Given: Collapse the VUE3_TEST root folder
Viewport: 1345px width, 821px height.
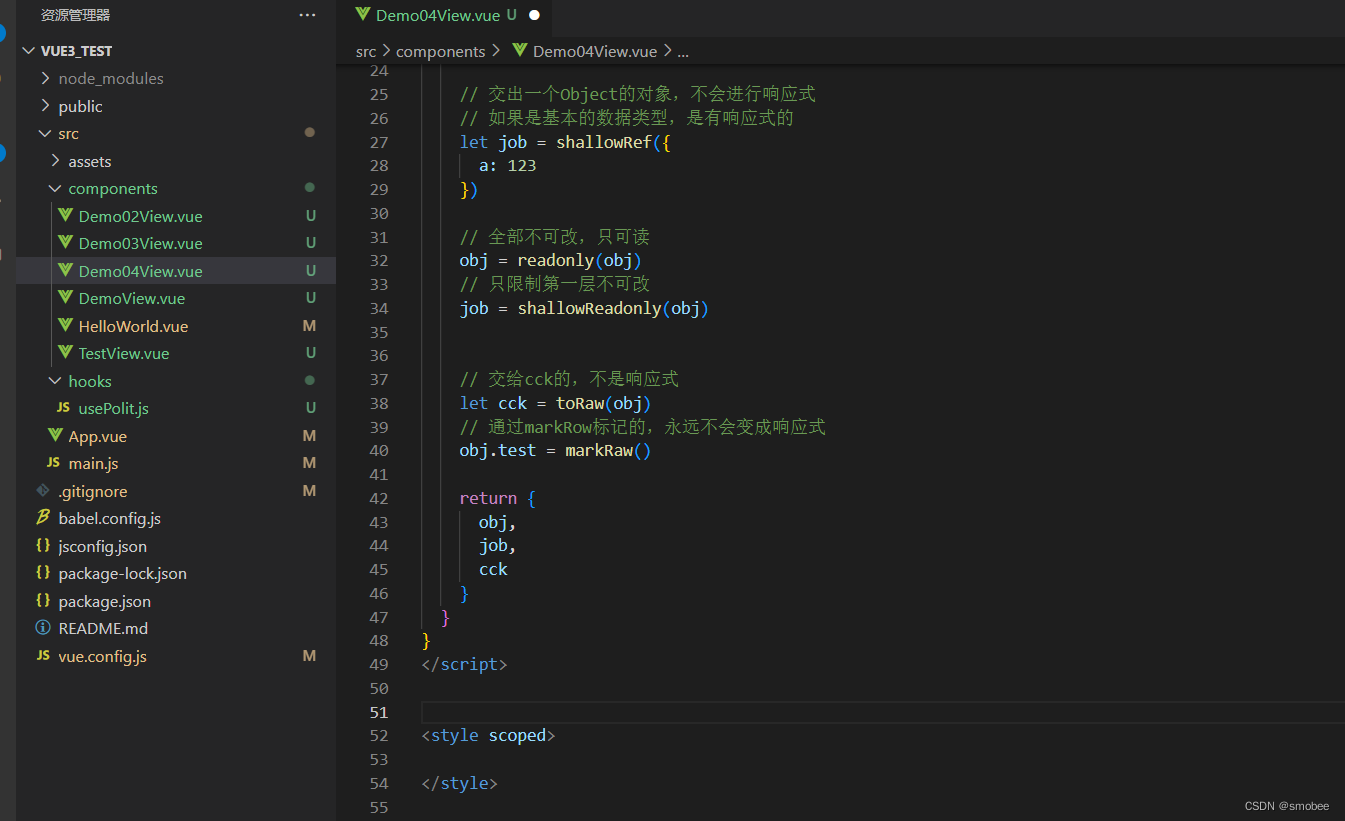Looking at the screenshot, I should click(28, 51).
